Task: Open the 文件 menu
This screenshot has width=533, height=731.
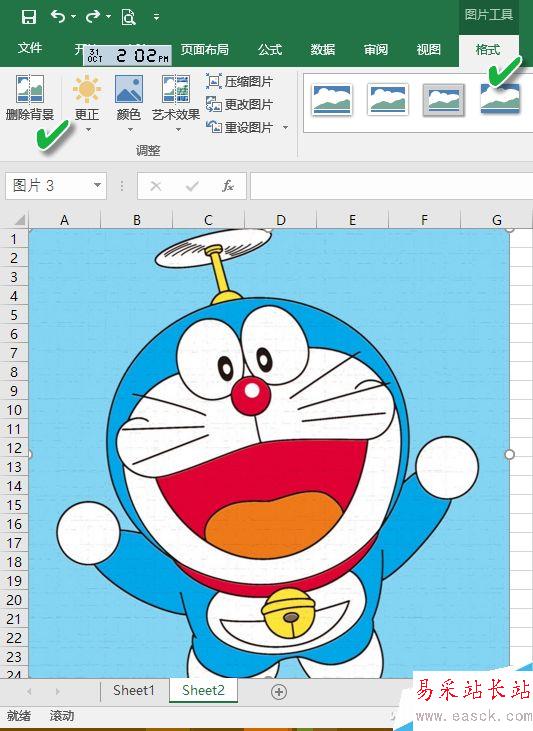Action: (30, 48)
